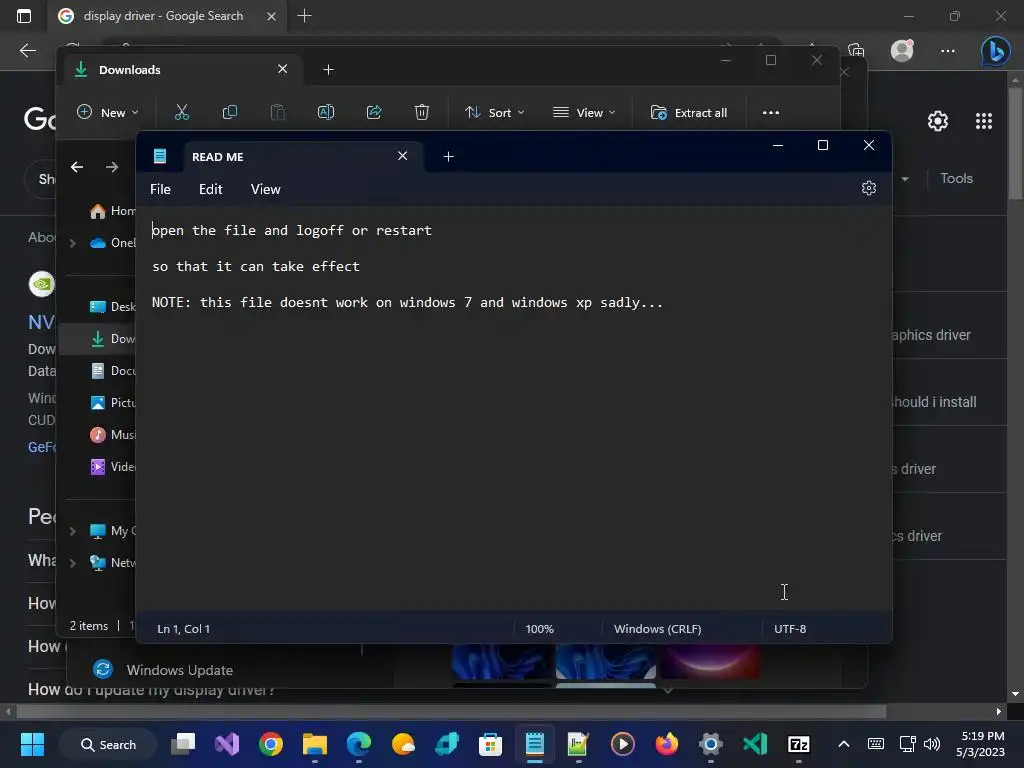Open the File menu in Notepad

click(x=160, y=189)
